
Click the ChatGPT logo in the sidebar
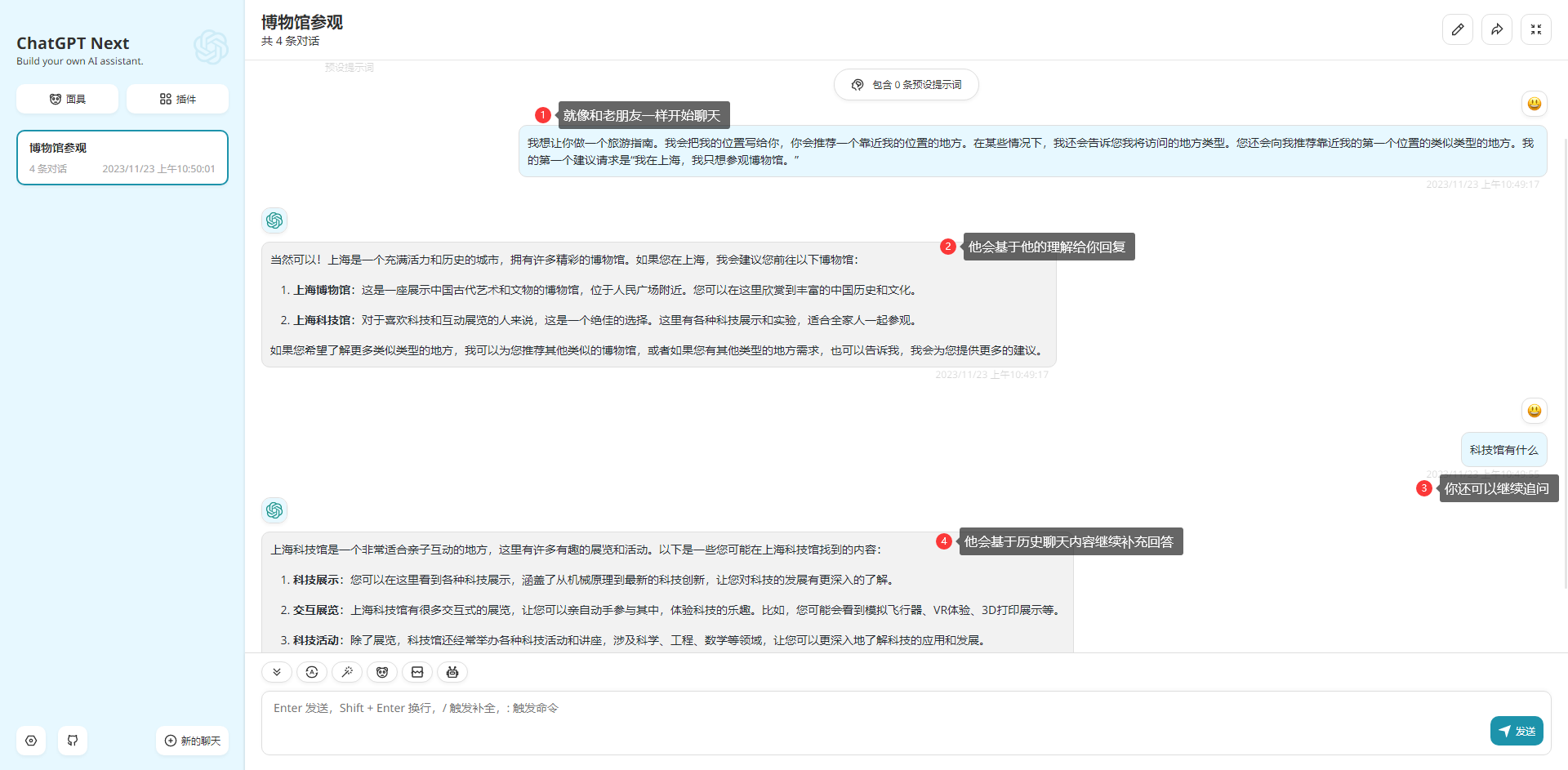point(211,47)
